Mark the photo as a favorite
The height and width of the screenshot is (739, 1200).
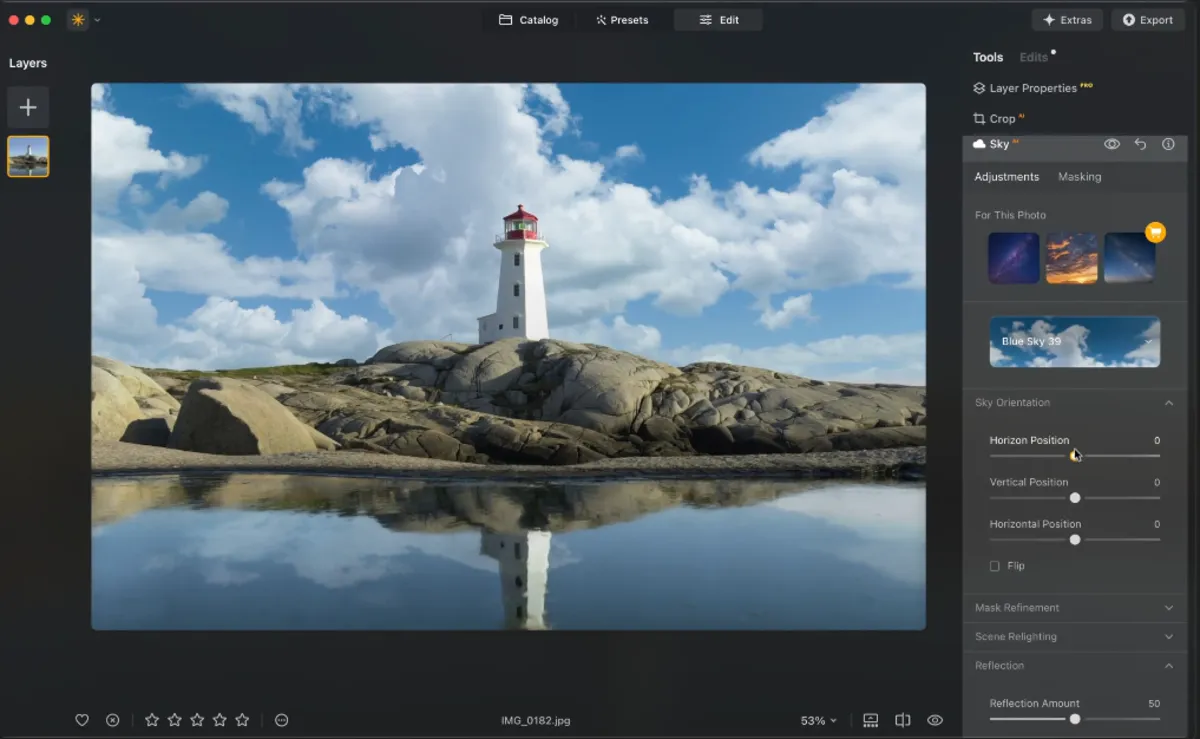82,719
